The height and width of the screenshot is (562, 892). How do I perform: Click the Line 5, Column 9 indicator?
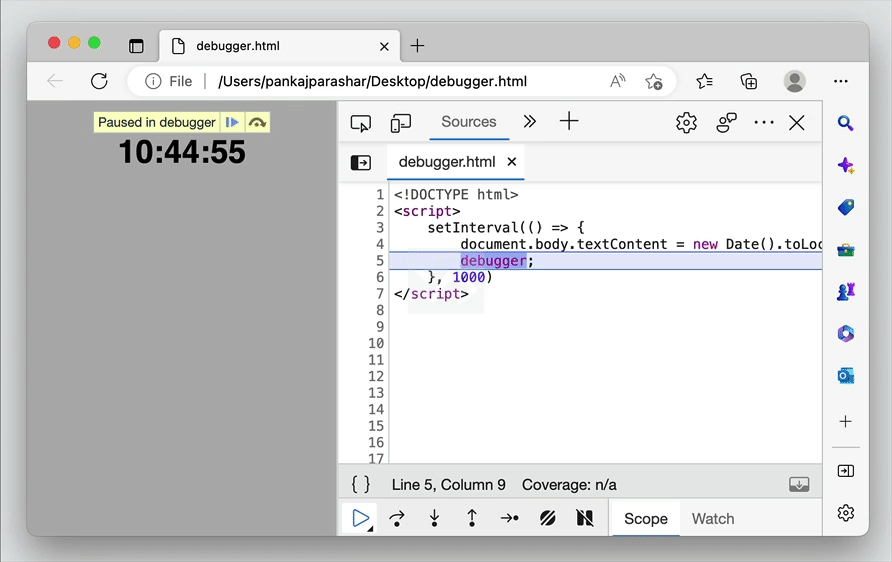click(x=448, y=485)
